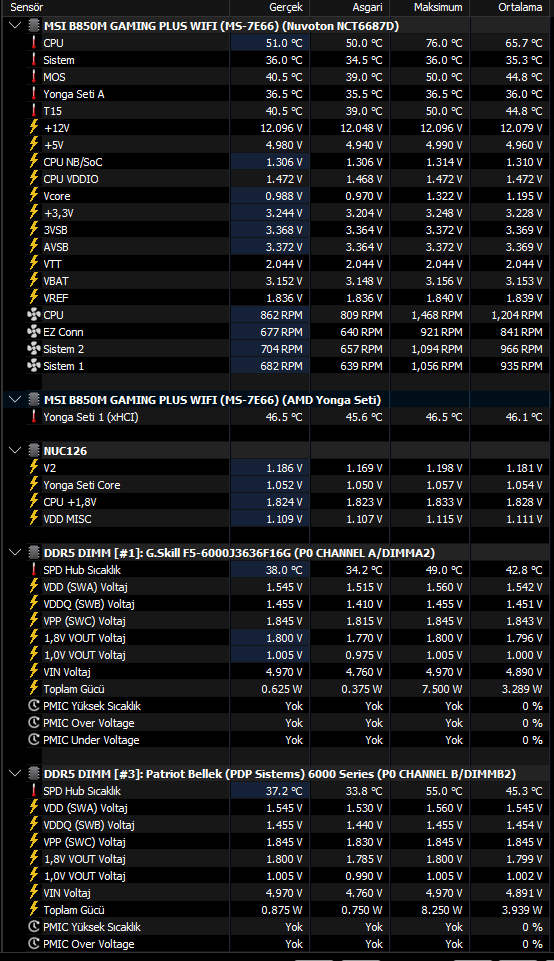Click the thermometer icon beside Yonga Seti 1 (xHCI)
This screenshot has height=961, width=554.
point(34,417)
